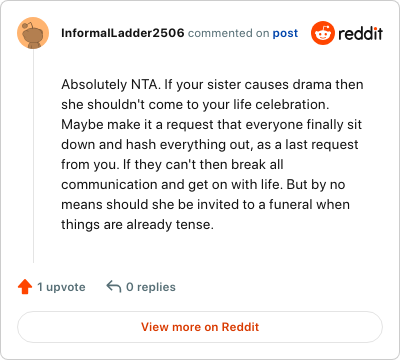
Task: Click the line starting "communication and get on"
Action: click(203, 185)
